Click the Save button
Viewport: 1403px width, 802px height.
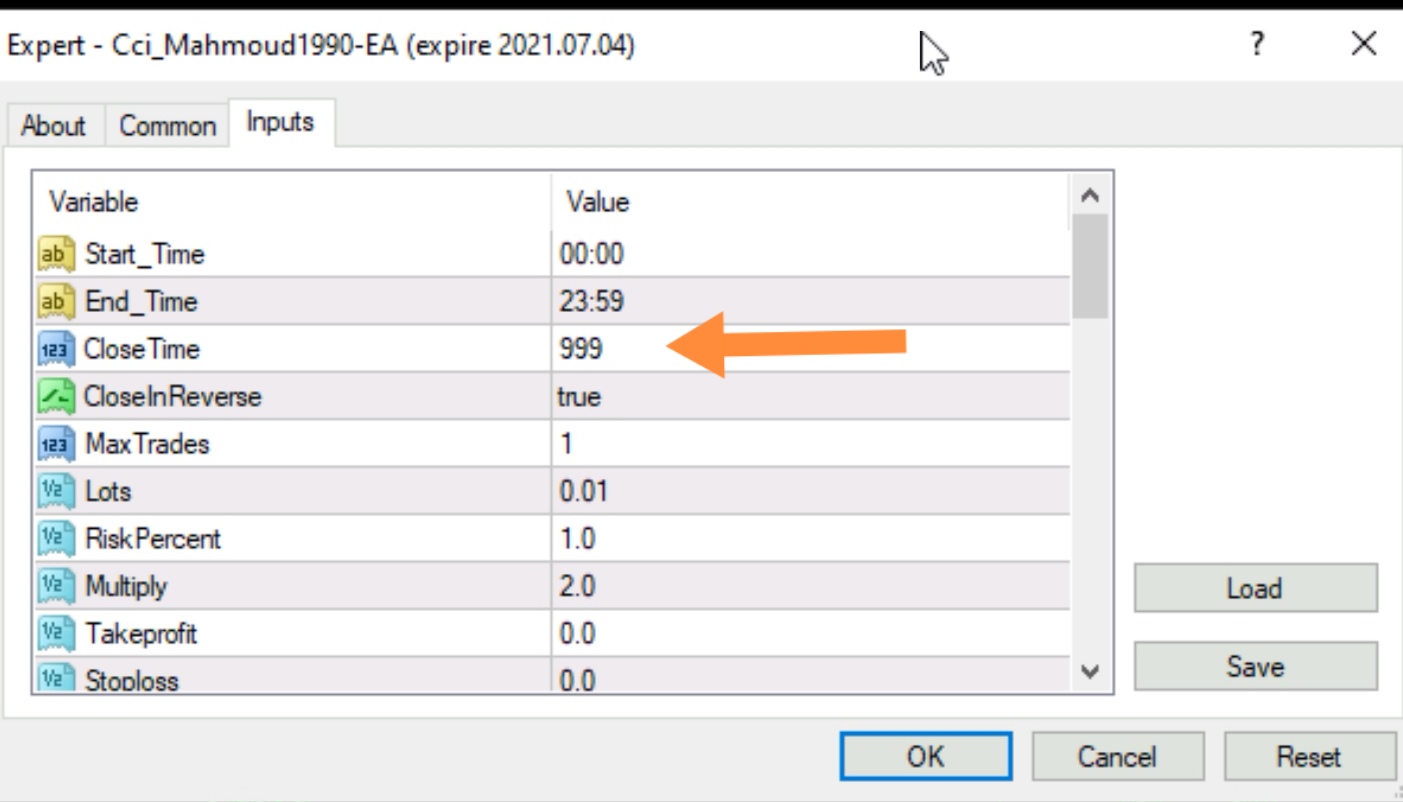pos(1254,666)
